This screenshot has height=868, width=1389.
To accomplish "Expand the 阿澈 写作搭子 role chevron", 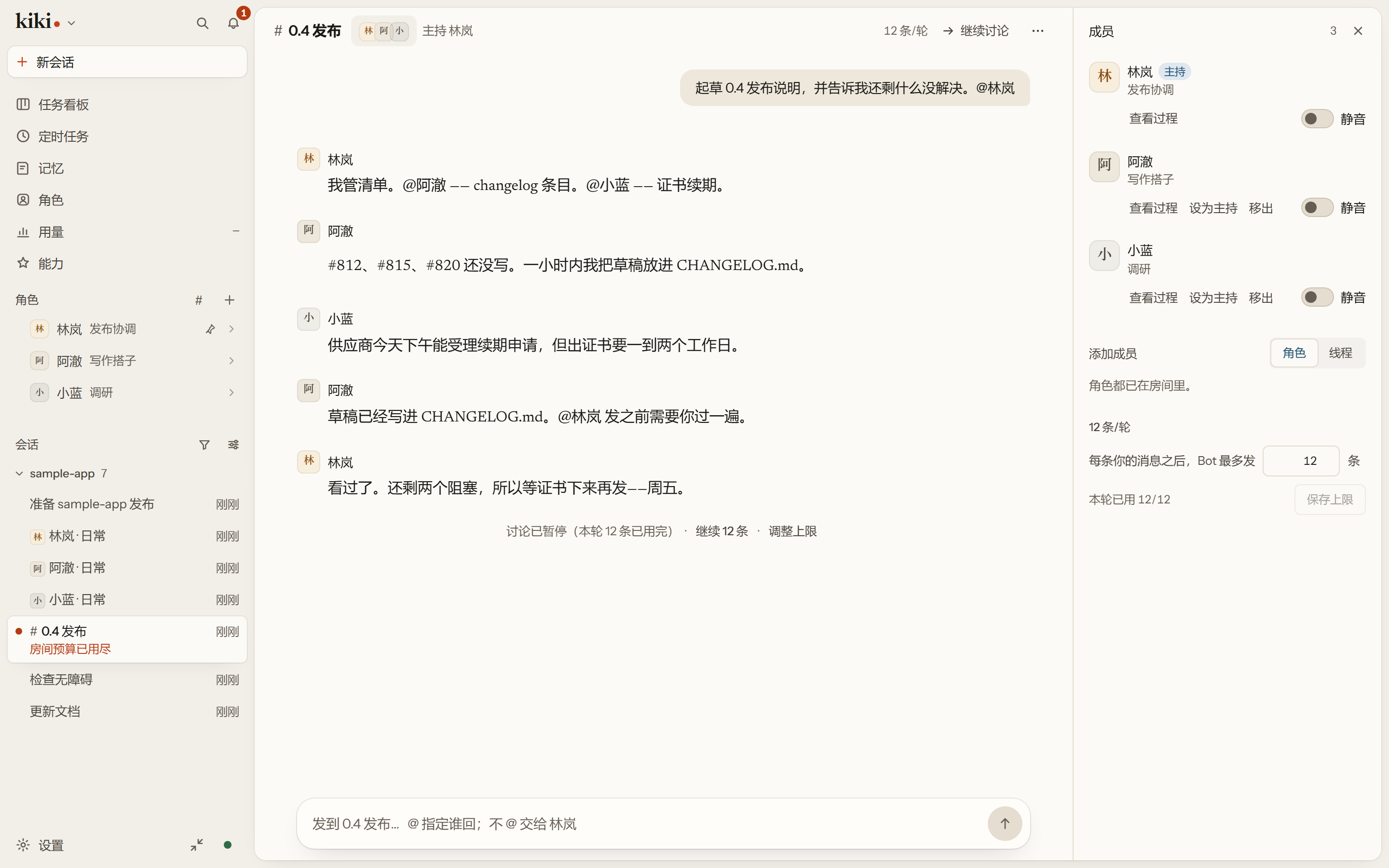I will point(231,361).
